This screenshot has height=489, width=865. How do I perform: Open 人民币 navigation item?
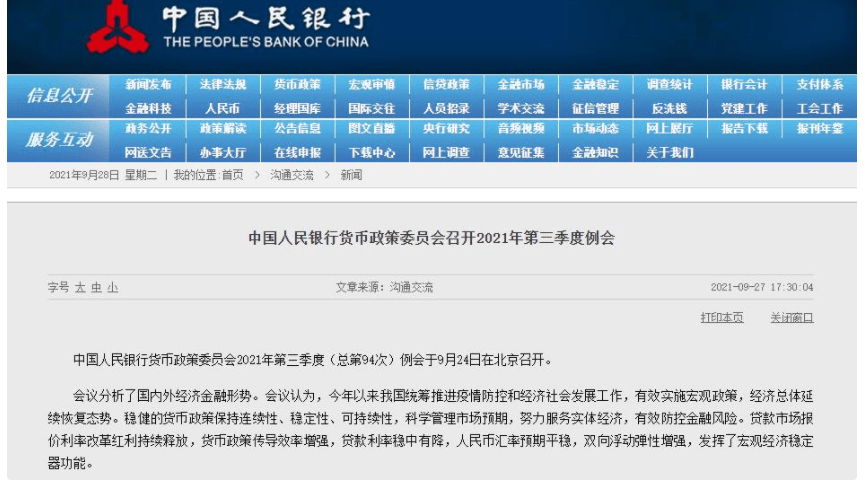pyautogui.click(x=222, y=109)
